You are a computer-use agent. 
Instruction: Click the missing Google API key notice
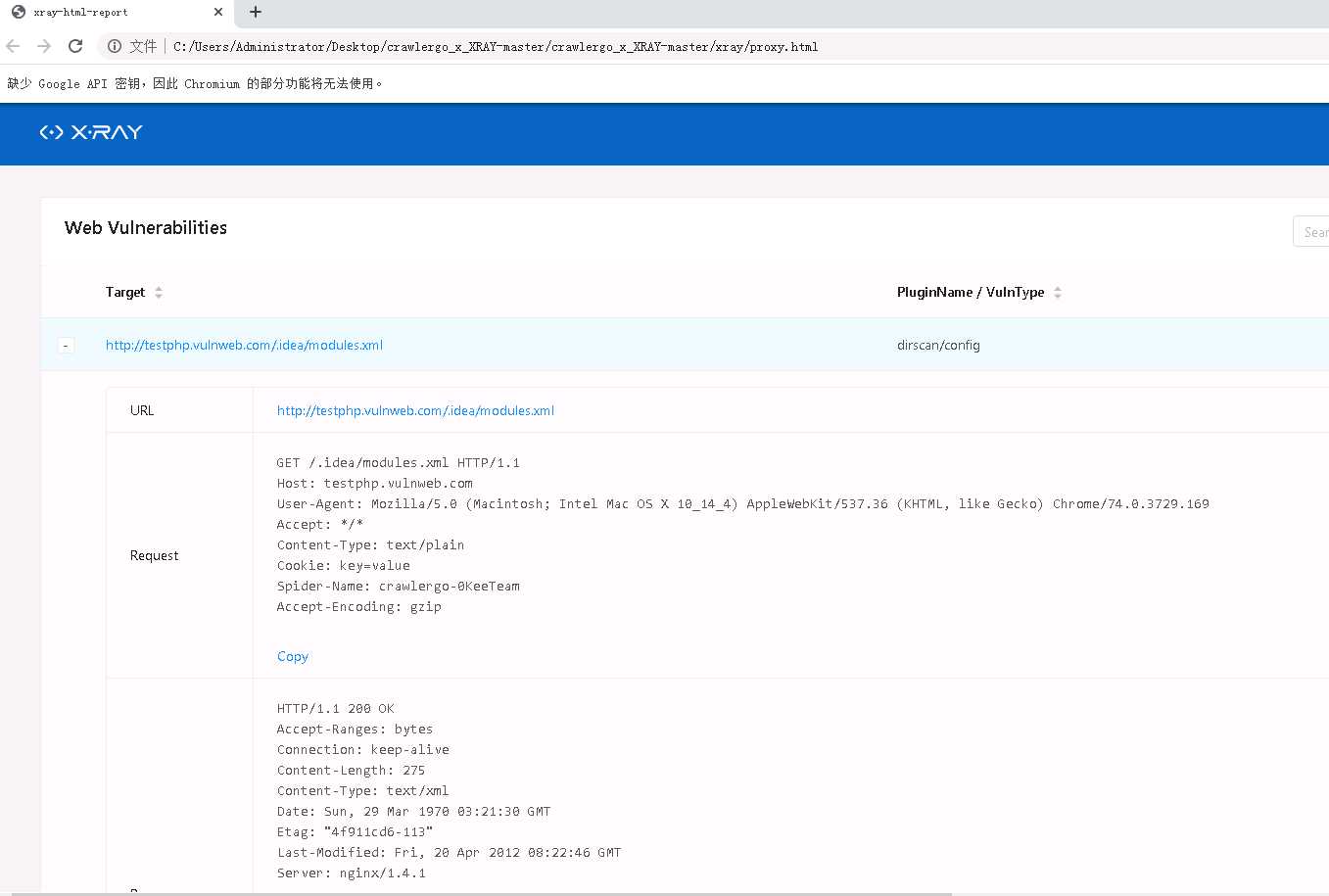click(x=195, y=83)
